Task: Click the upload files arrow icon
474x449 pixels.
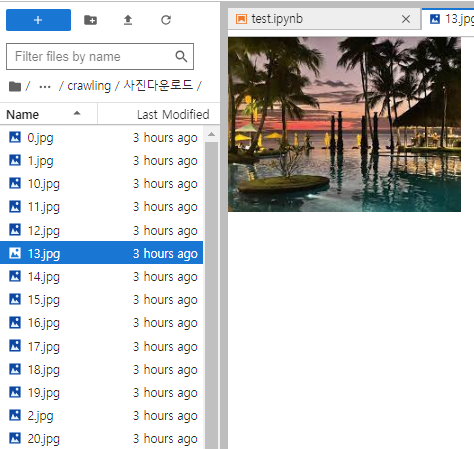Action: point(128,20)
